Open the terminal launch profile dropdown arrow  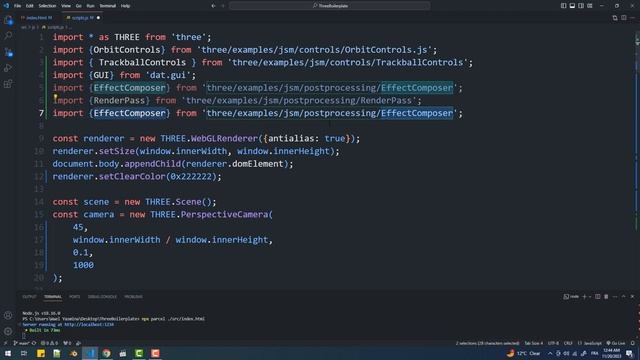(x=590, y=297)
